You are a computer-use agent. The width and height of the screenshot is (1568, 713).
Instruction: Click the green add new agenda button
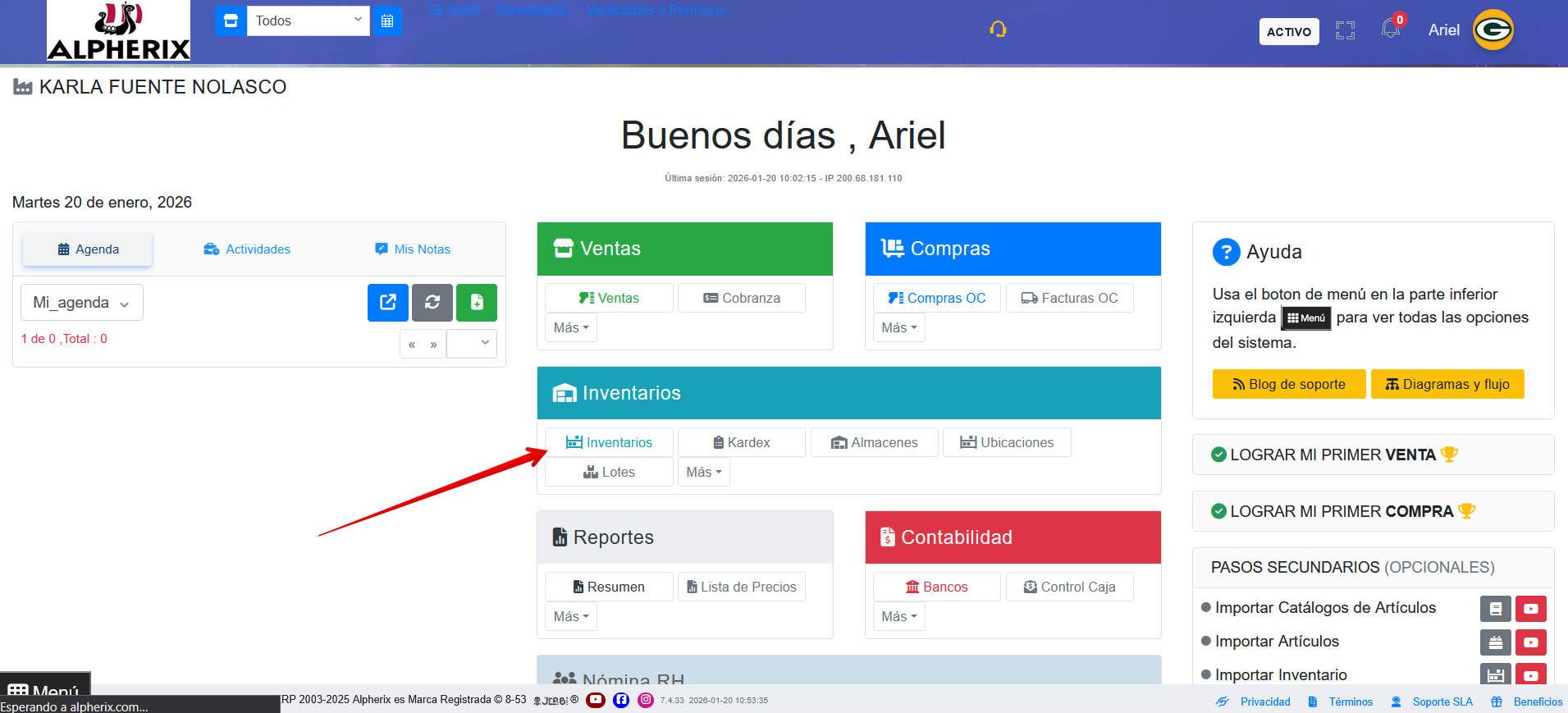click(x=477, y=302)
